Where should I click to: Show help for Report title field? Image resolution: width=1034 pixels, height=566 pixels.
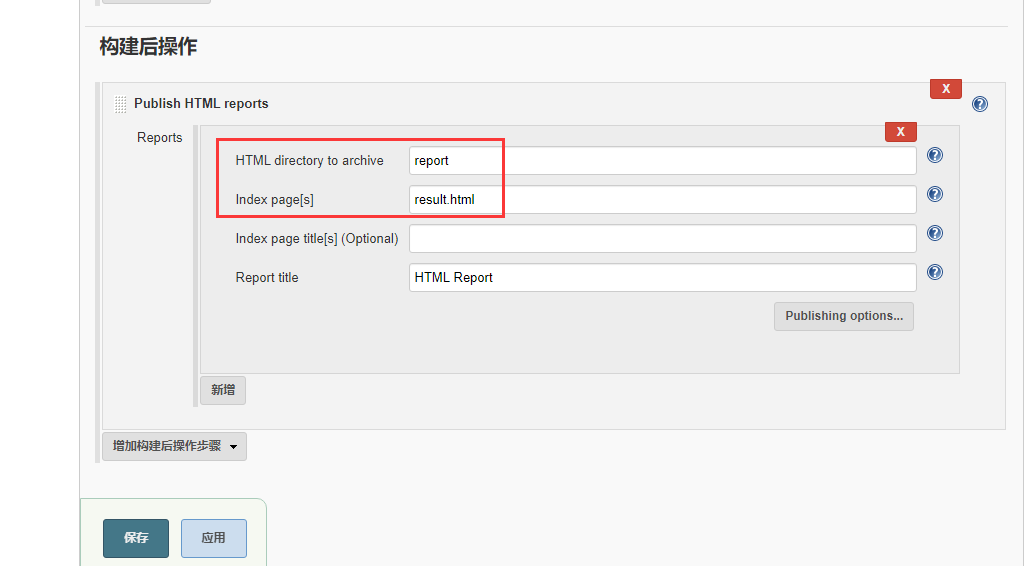(x=934, y=272)
